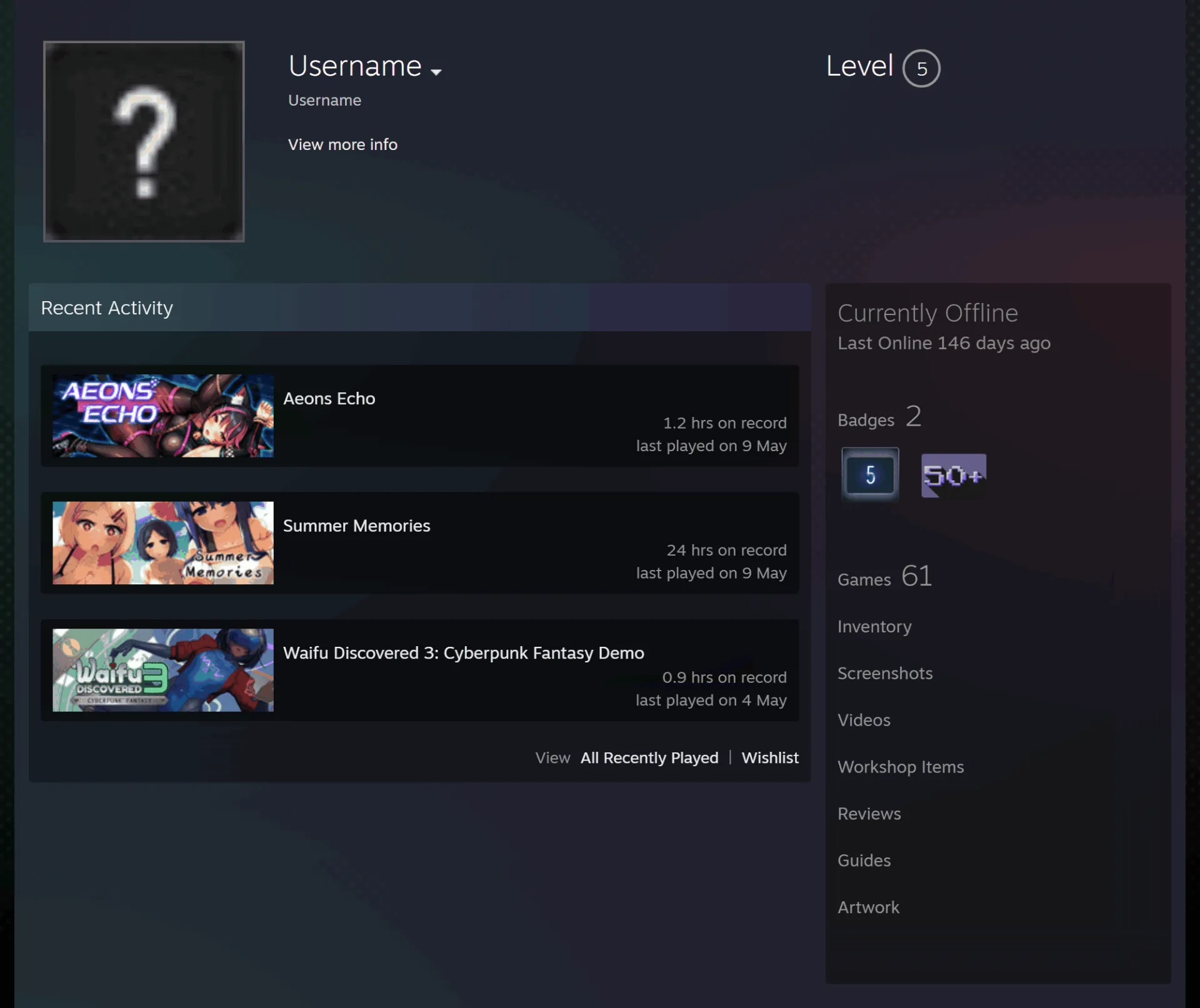Open Artwork in sidebar
The width and height of the screenshot is (1200, 1008).
[x=868, y=907]
